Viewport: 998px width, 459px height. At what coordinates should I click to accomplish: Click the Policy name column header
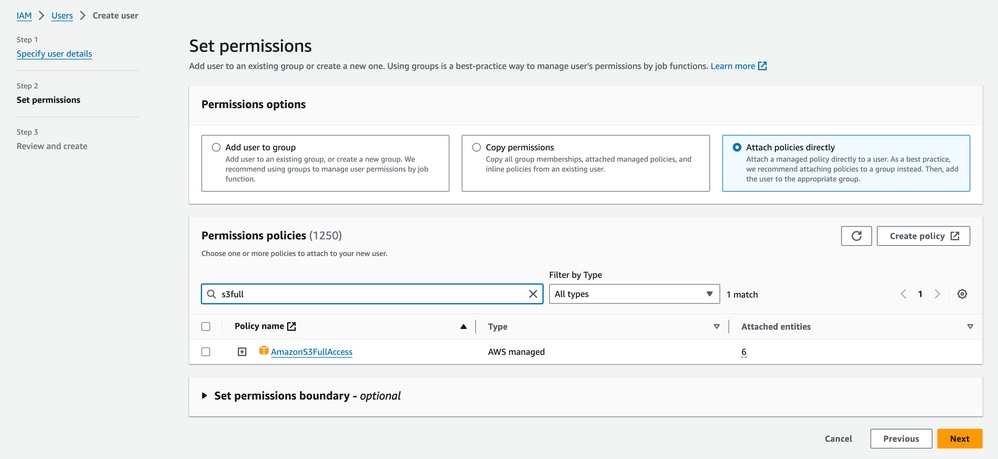[x=259, y=327]
